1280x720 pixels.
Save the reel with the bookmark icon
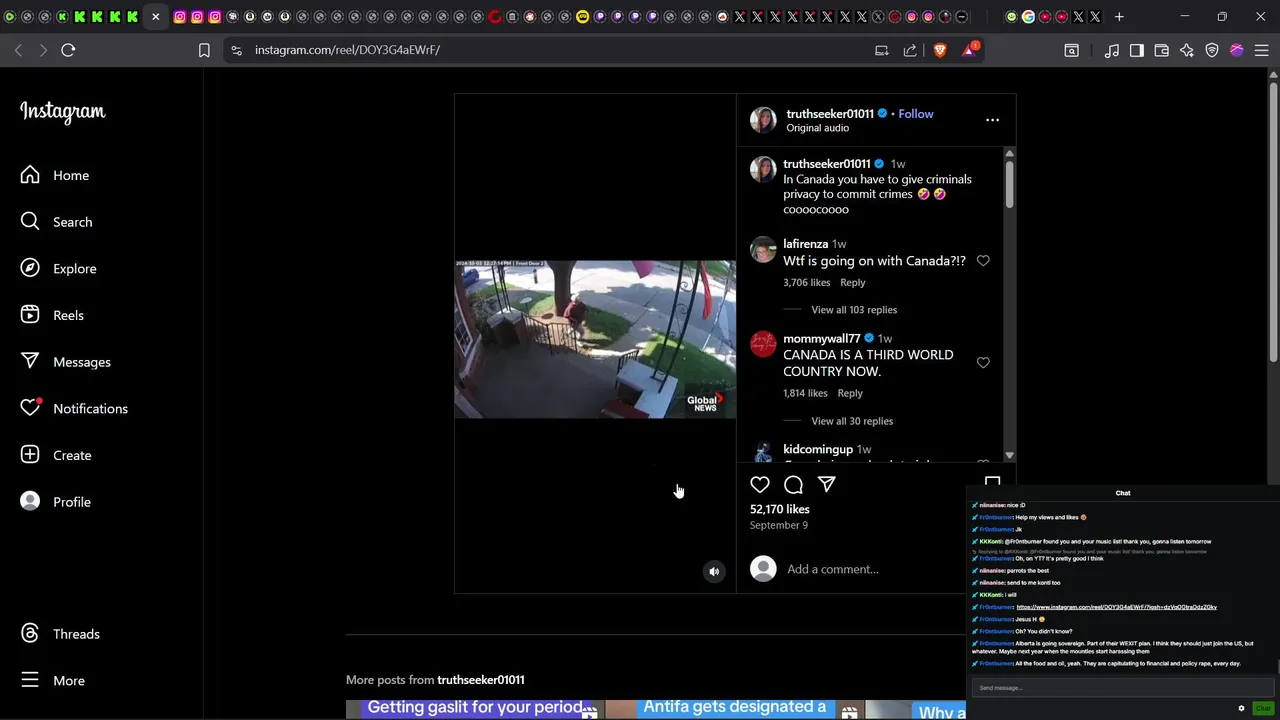(992, 482)
